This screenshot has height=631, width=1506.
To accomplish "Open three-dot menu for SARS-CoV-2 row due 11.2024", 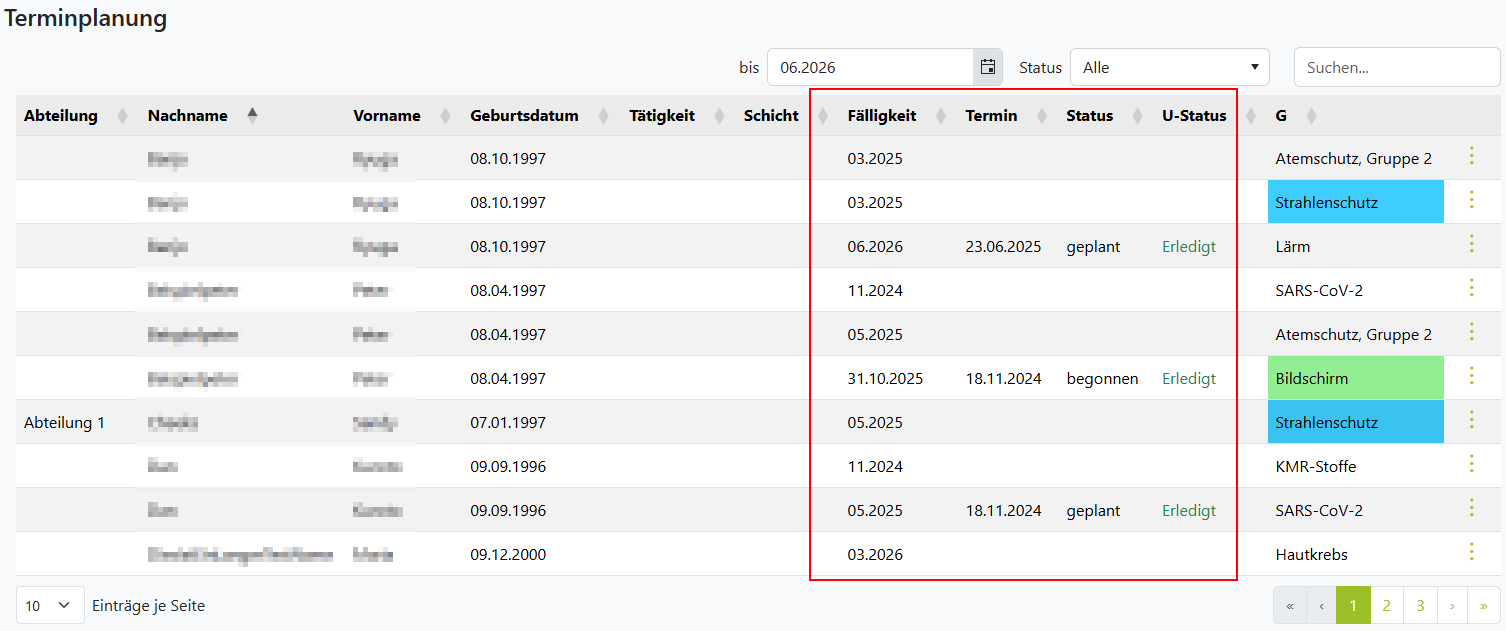I will 1471,288.
